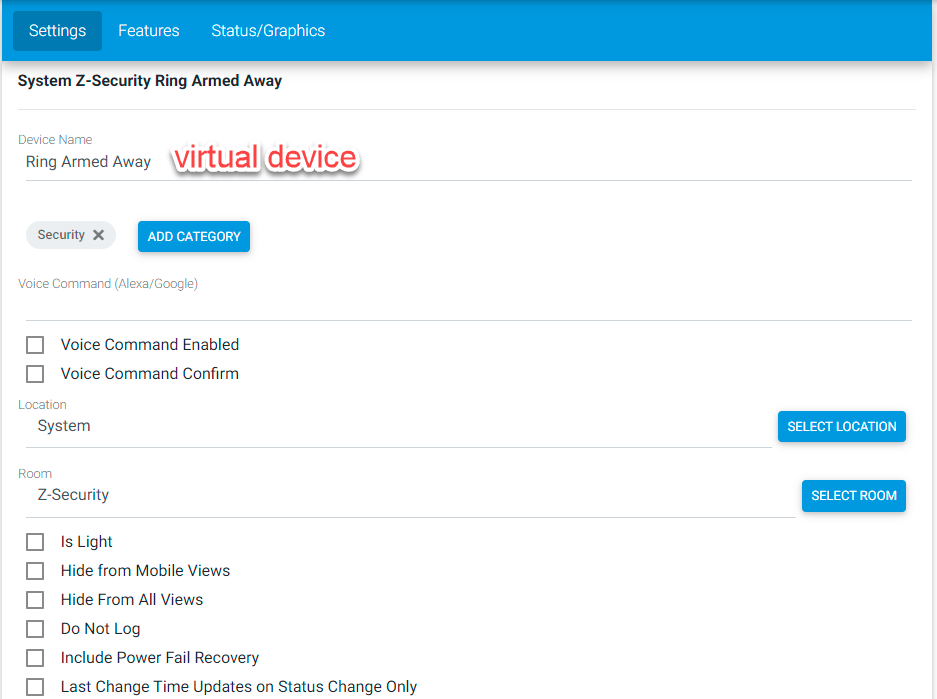Image resolution: width=937 pixels, height=699 pixels.
Task: Switch to the Features tab
Action: point(149,30)
